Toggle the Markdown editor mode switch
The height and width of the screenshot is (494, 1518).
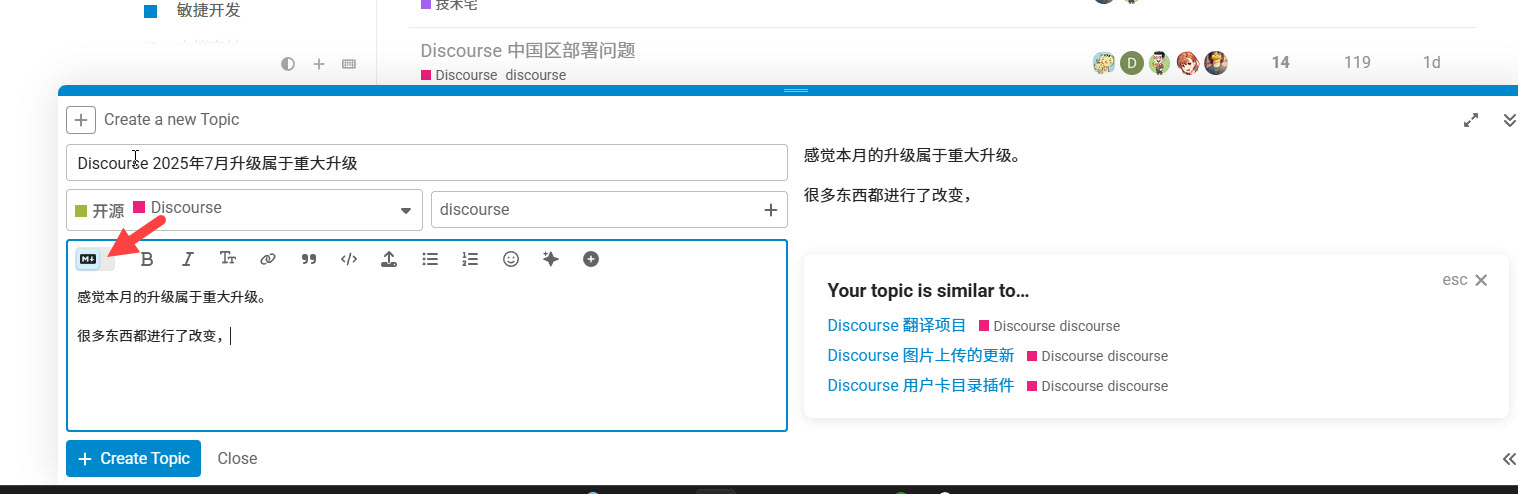[95, 260]
